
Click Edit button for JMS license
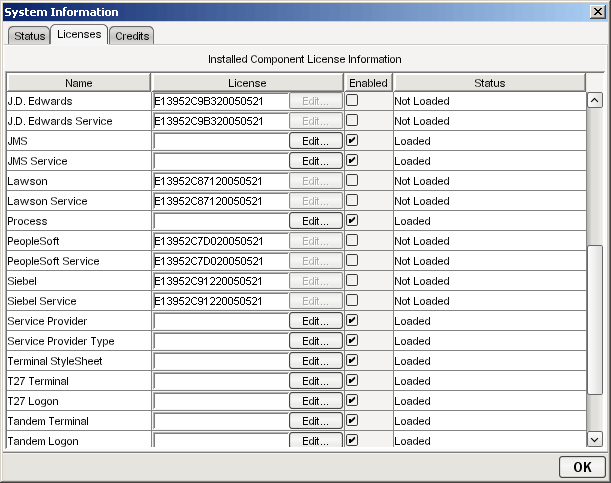coord(316,141)
